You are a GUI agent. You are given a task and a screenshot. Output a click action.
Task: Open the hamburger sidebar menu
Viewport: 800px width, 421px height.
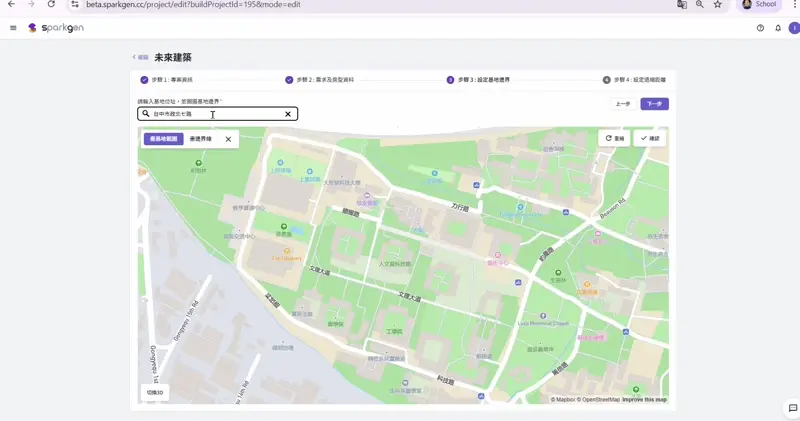[13, 28]
